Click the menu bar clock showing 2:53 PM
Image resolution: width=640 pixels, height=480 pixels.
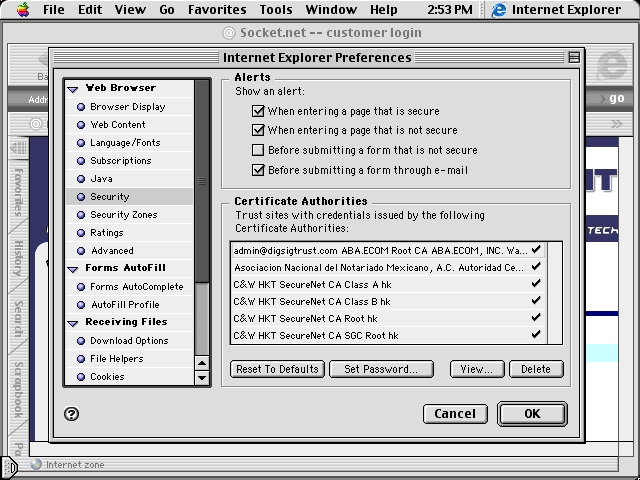(450, 9)
